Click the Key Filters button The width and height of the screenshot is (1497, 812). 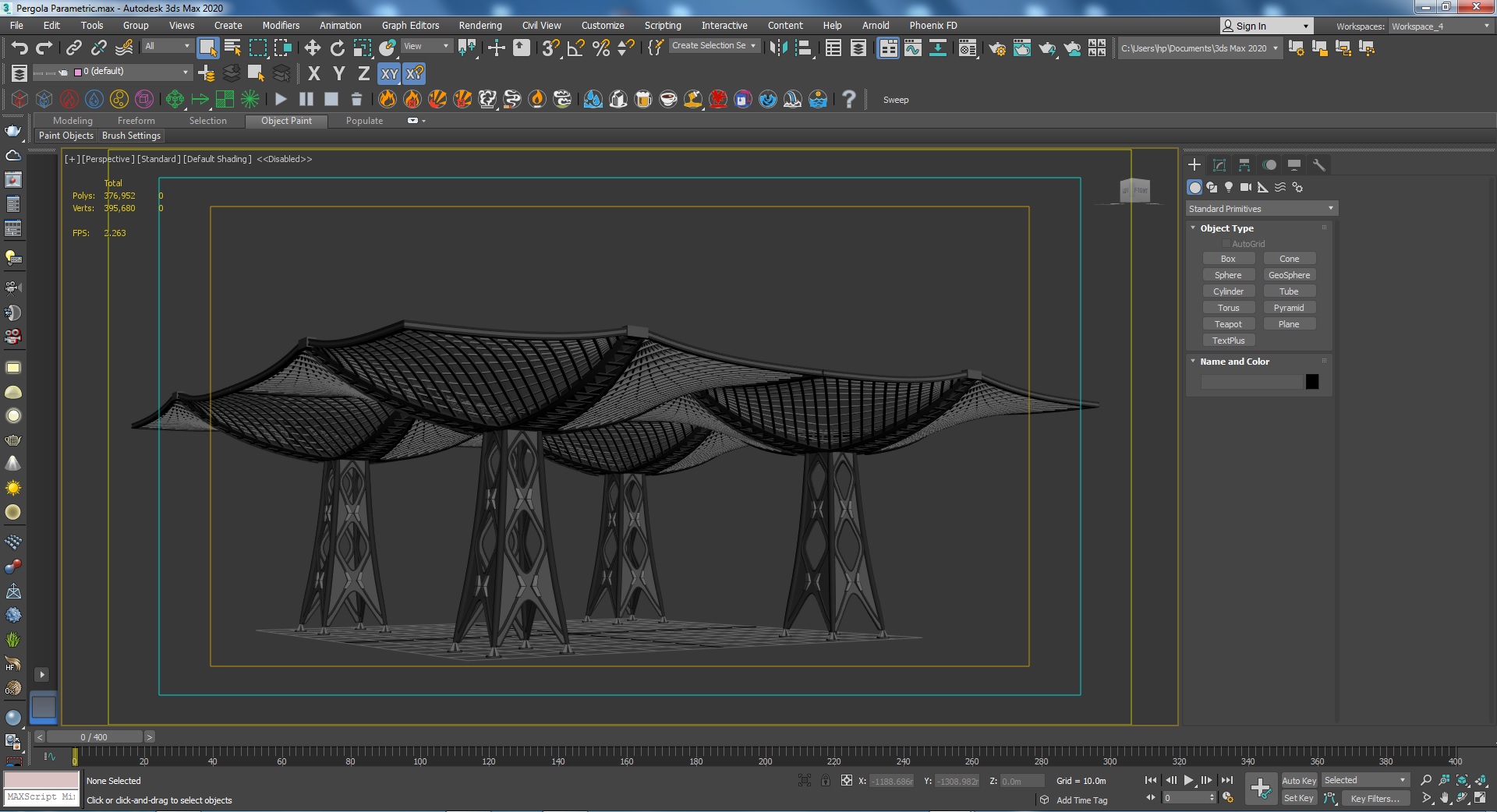pyautogui.click(x=1375, y=798)
